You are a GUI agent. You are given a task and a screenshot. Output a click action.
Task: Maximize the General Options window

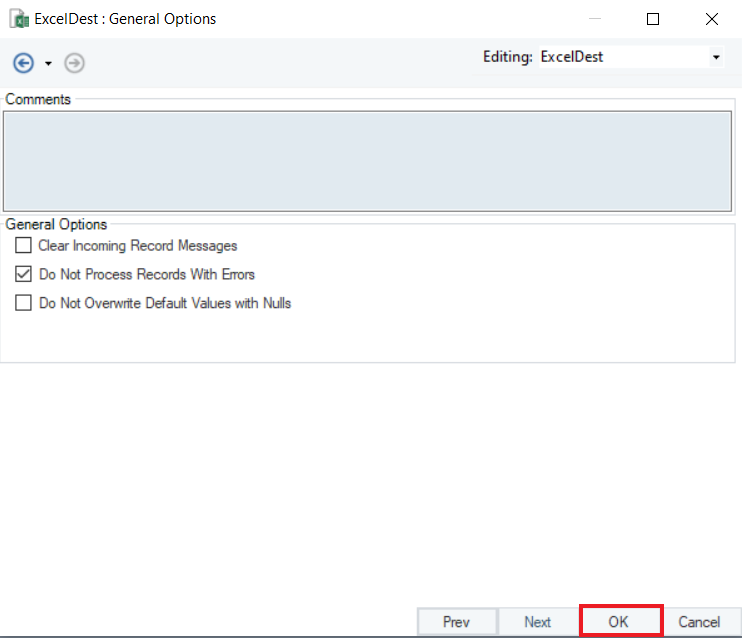click(x=653, y=19)
